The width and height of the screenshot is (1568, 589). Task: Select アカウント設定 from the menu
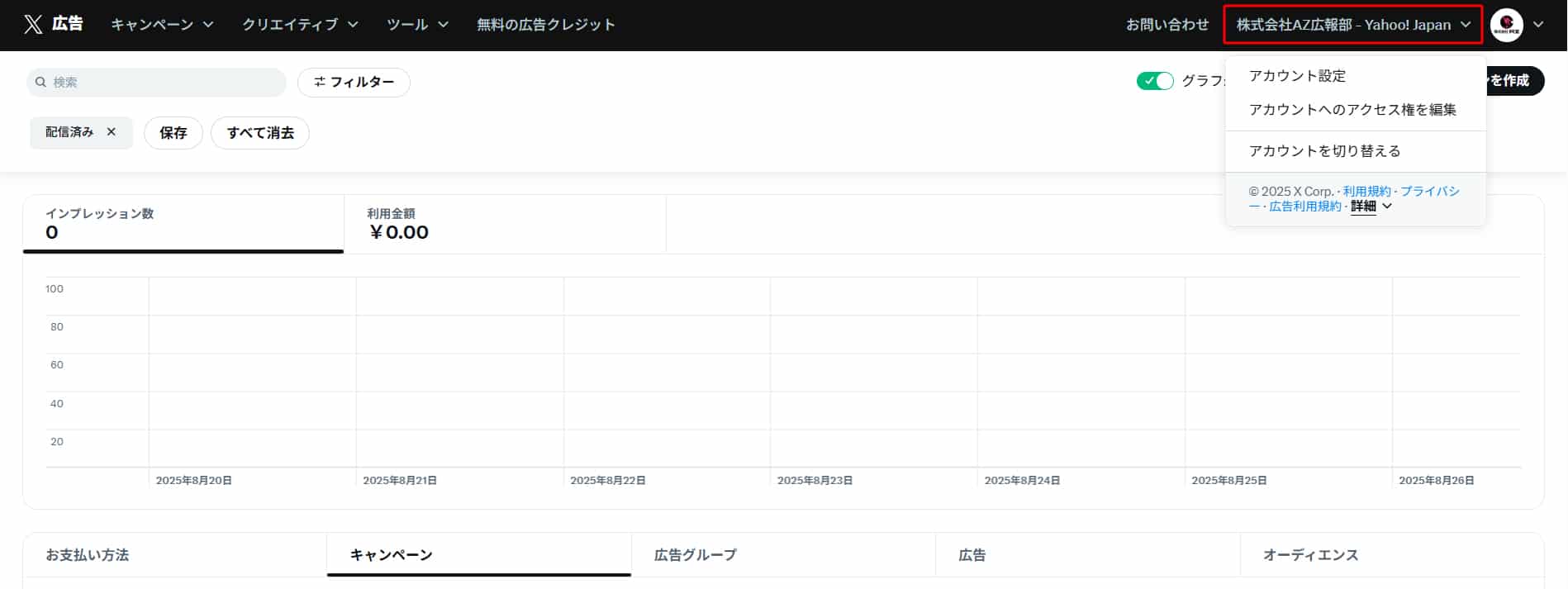pos(1297,76)
